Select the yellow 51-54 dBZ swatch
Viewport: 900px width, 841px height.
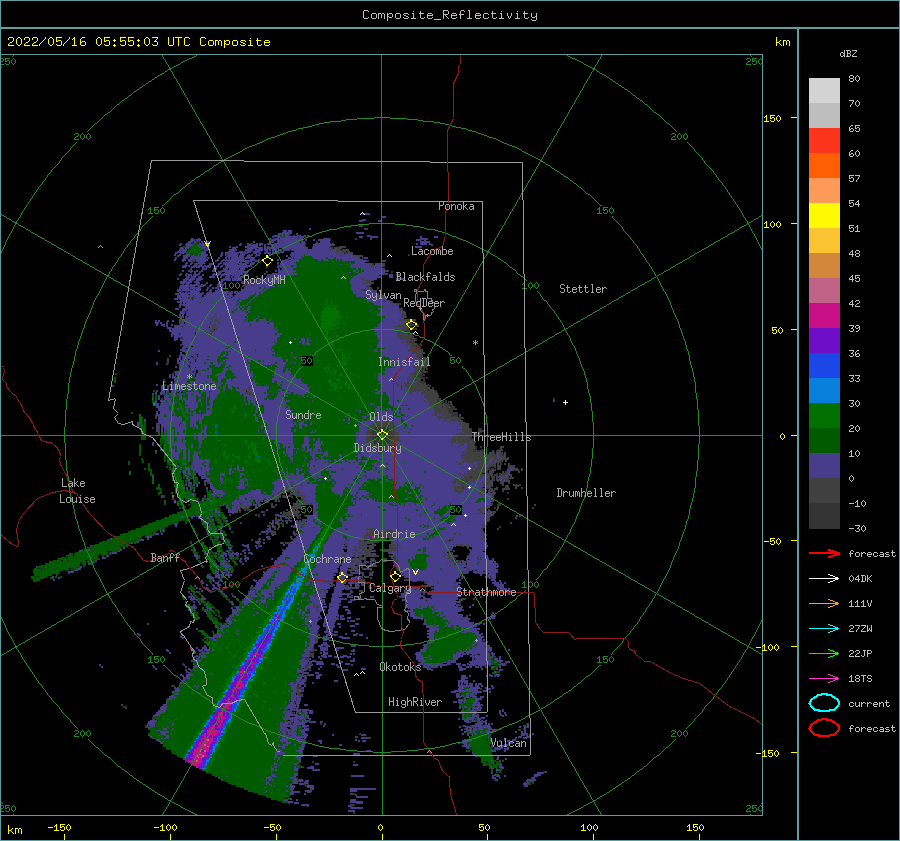tap(824, 216)
